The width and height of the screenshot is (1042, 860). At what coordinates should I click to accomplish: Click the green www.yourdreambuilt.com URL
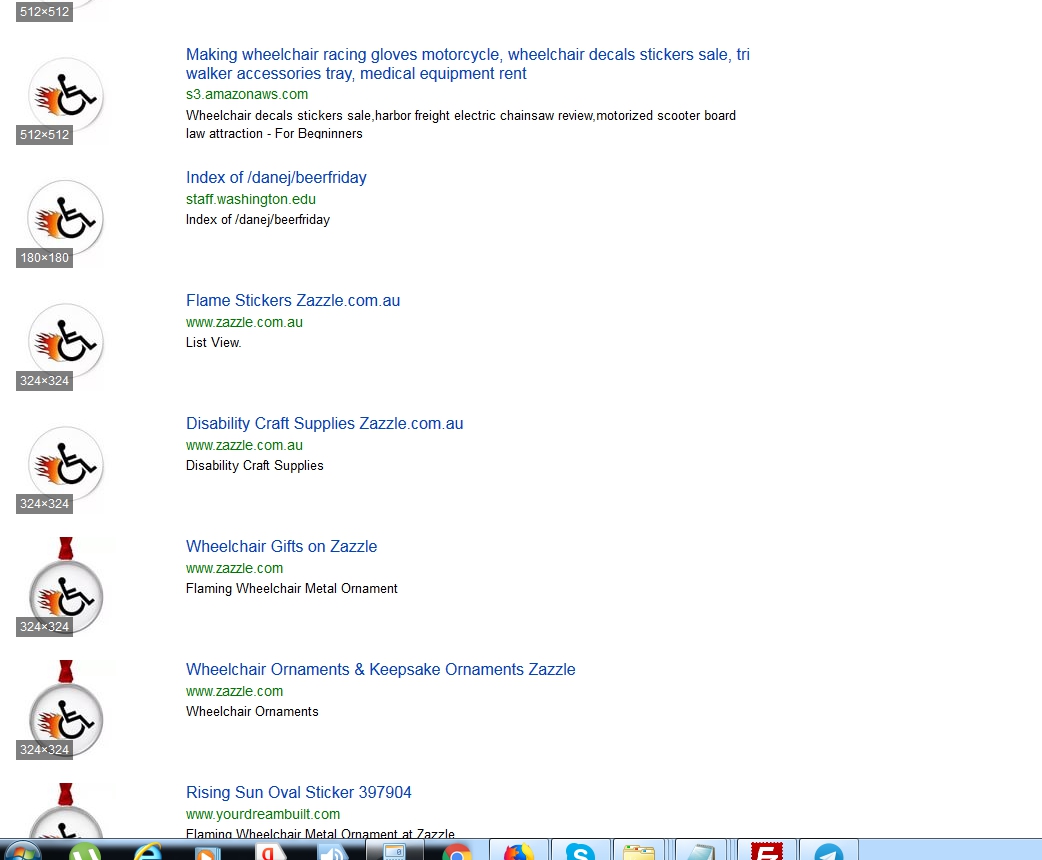262,813
